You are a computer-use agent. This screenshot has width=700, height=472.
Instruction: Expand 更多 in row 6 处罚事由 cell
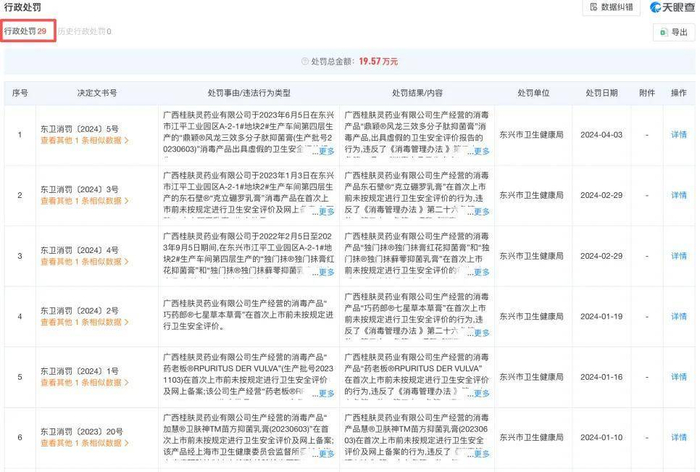(326, 454)
